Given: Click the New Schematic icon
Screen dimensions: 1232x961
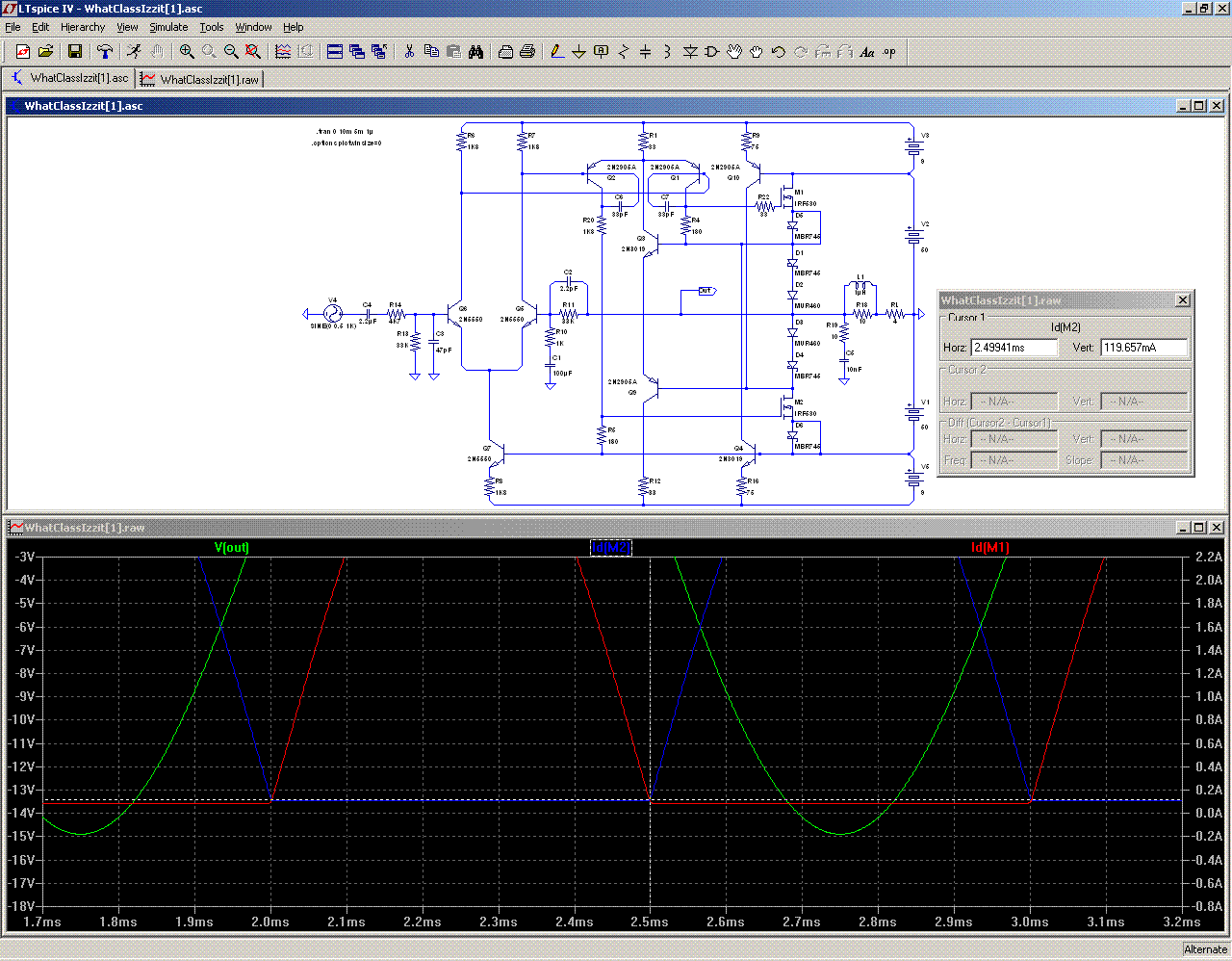Looking at the screenshot, I should [x=23, y=52].
